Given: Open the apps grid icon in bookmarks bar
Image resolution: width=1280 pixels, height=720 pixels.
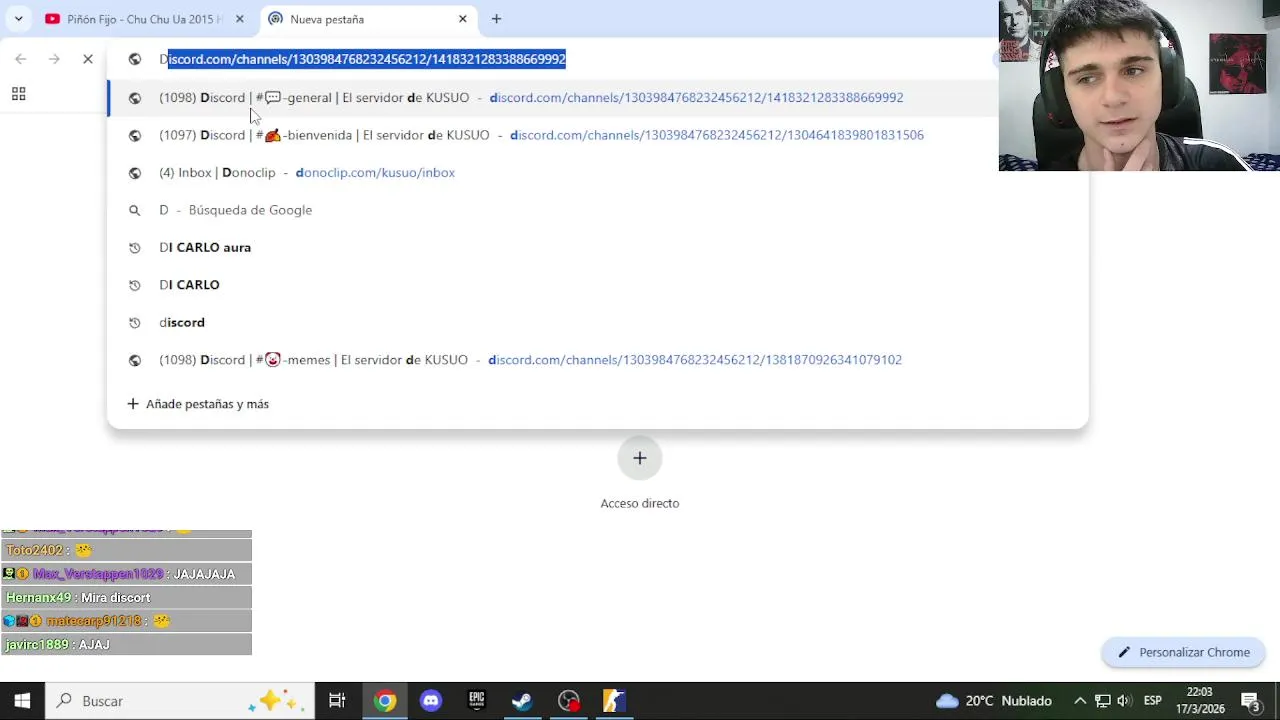Looking at the screenshot, I should click(18, 94).
